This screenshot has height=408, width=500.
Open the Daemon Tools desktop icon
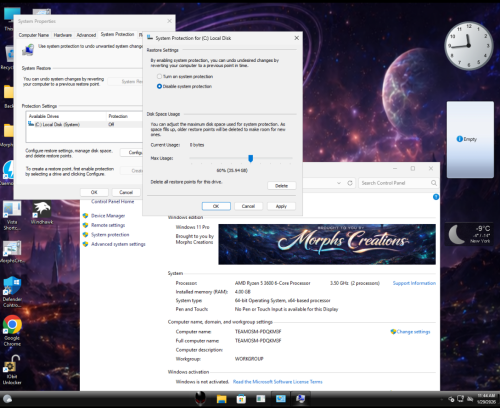tap(8, 173)
